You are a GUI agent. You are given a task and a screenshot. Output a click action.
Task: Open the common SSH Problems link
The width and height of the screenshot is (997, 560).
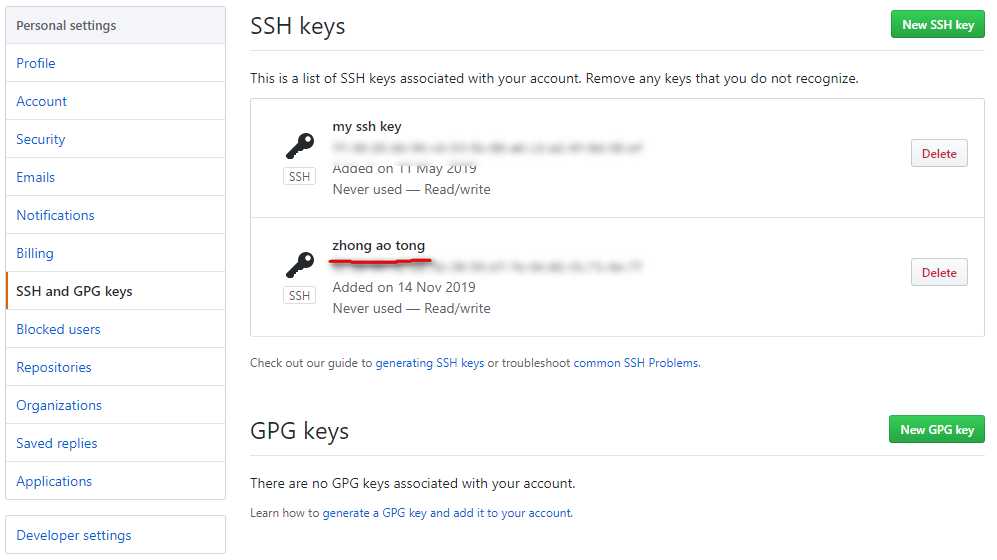click(636, 363)
